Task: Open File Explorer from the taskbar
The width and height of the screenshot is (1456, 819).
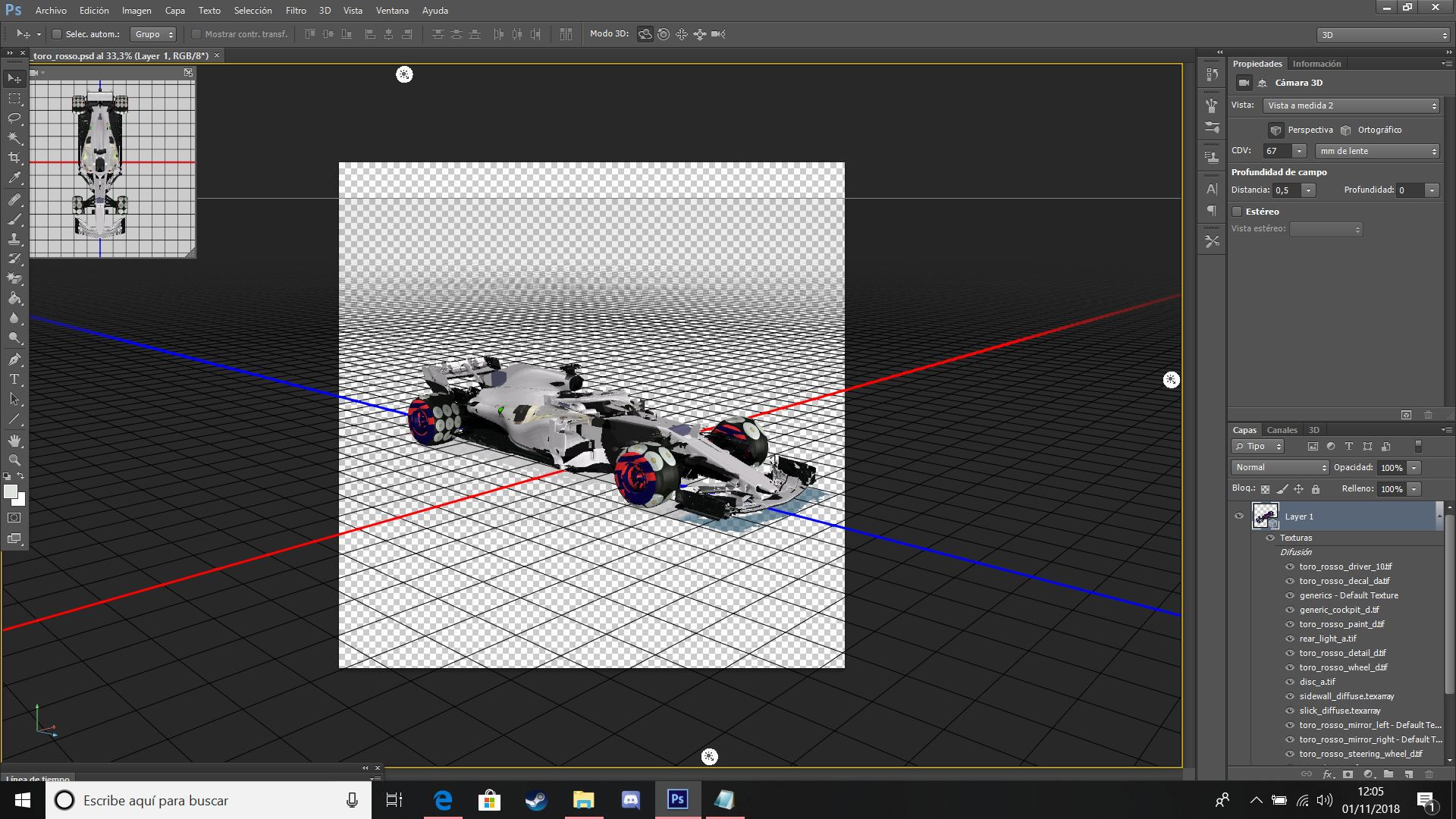Action: click(x=583, y=800)
